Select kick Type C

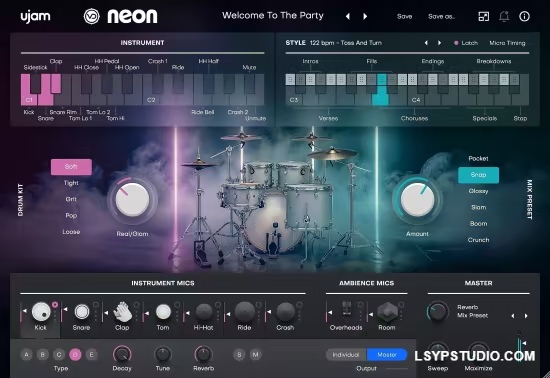59,355
